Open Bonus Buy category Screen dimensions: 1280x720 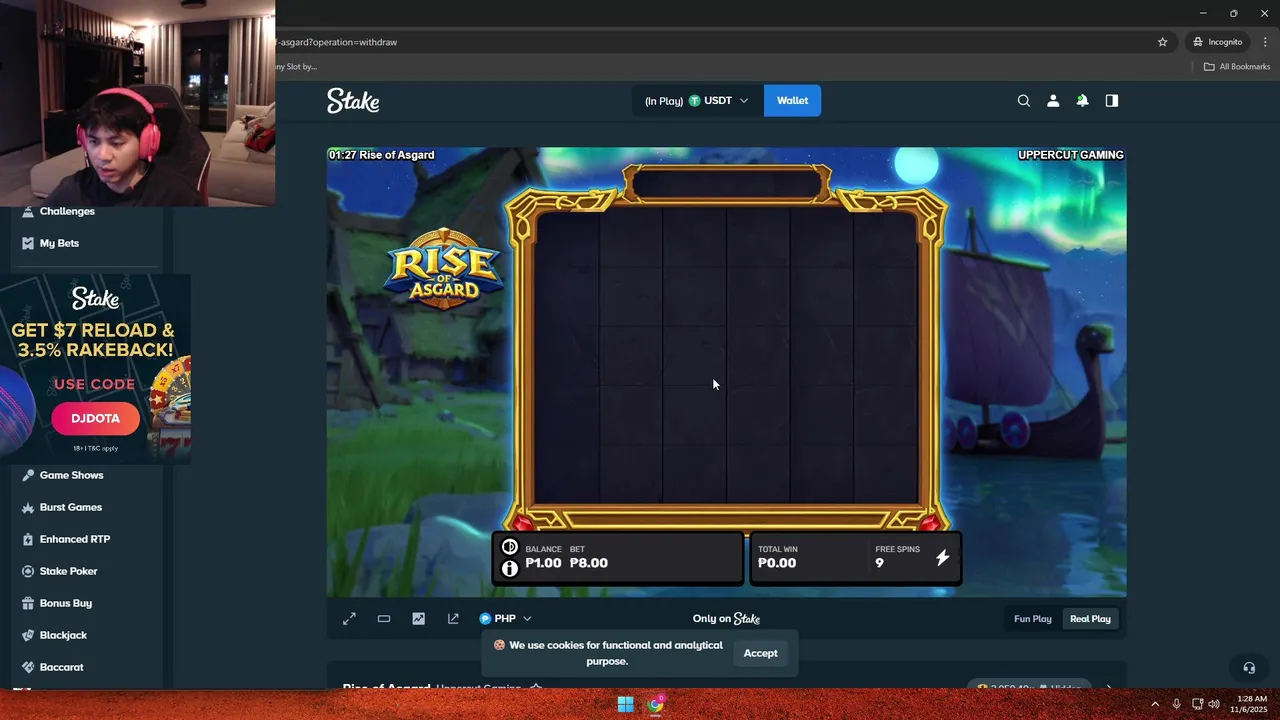click(65, 603)
